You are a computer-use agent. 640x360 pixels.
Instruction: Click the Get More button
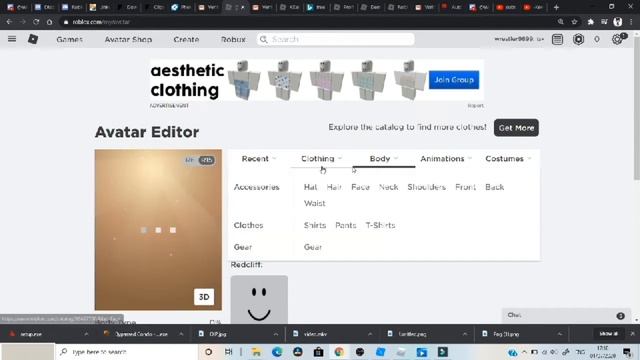point(516,128)
